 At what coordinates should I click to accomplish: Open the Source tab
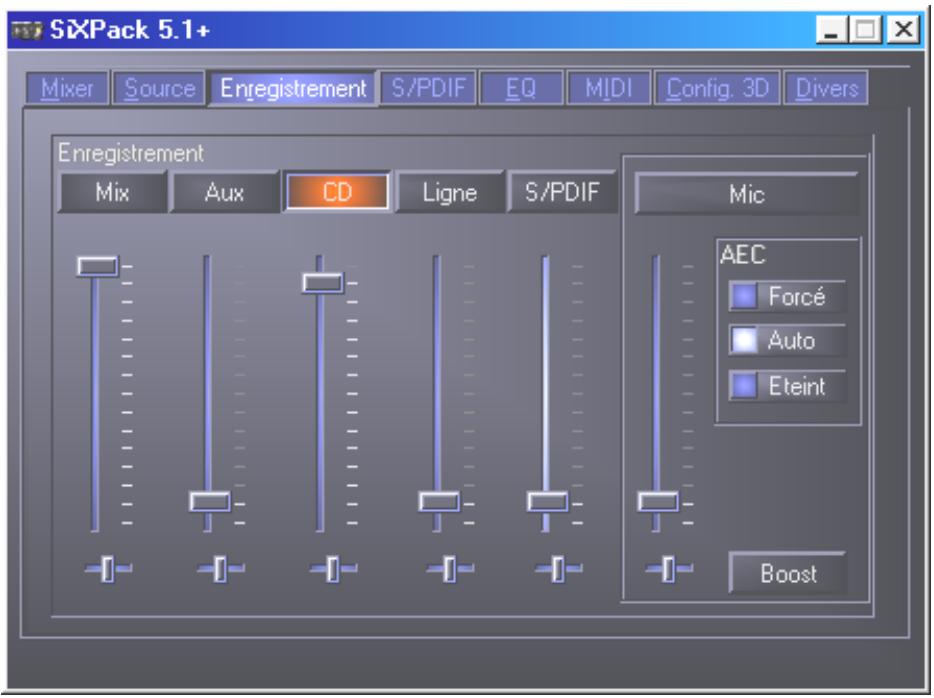(159, 88)
